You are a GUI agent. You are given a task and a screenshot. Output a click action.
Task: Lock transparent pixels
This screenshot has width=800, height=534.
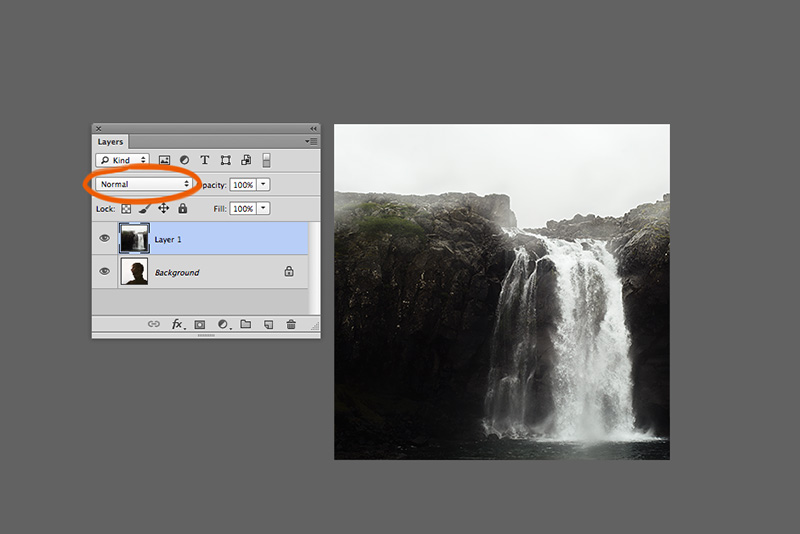pyautogui.click(x=126, y=209)
